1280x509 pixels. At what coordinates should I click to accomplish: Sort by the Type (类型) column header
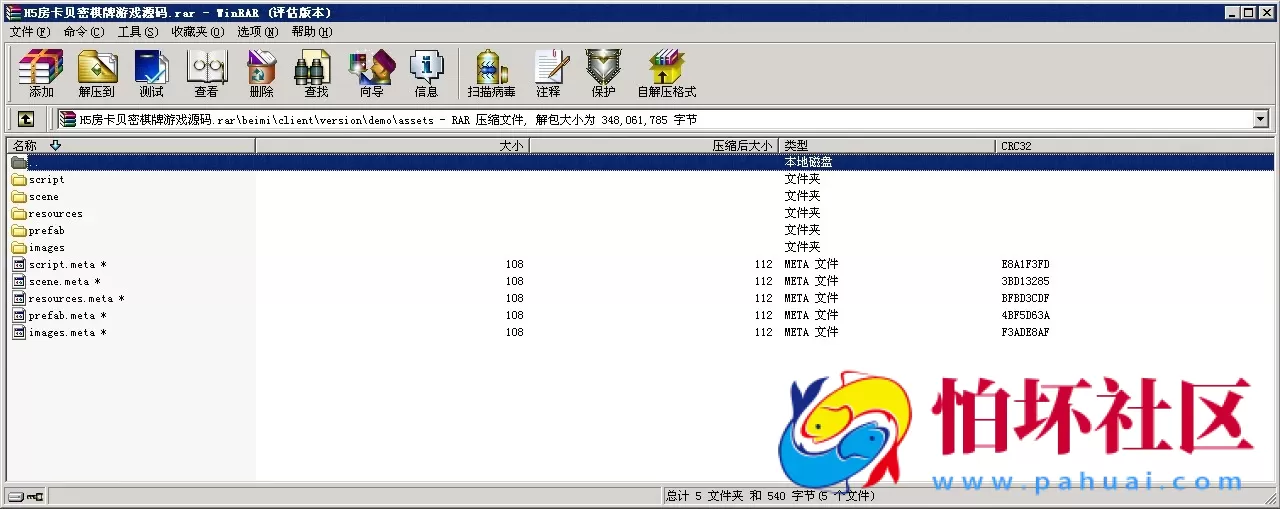pyautogui.click(x=888, y=146)
